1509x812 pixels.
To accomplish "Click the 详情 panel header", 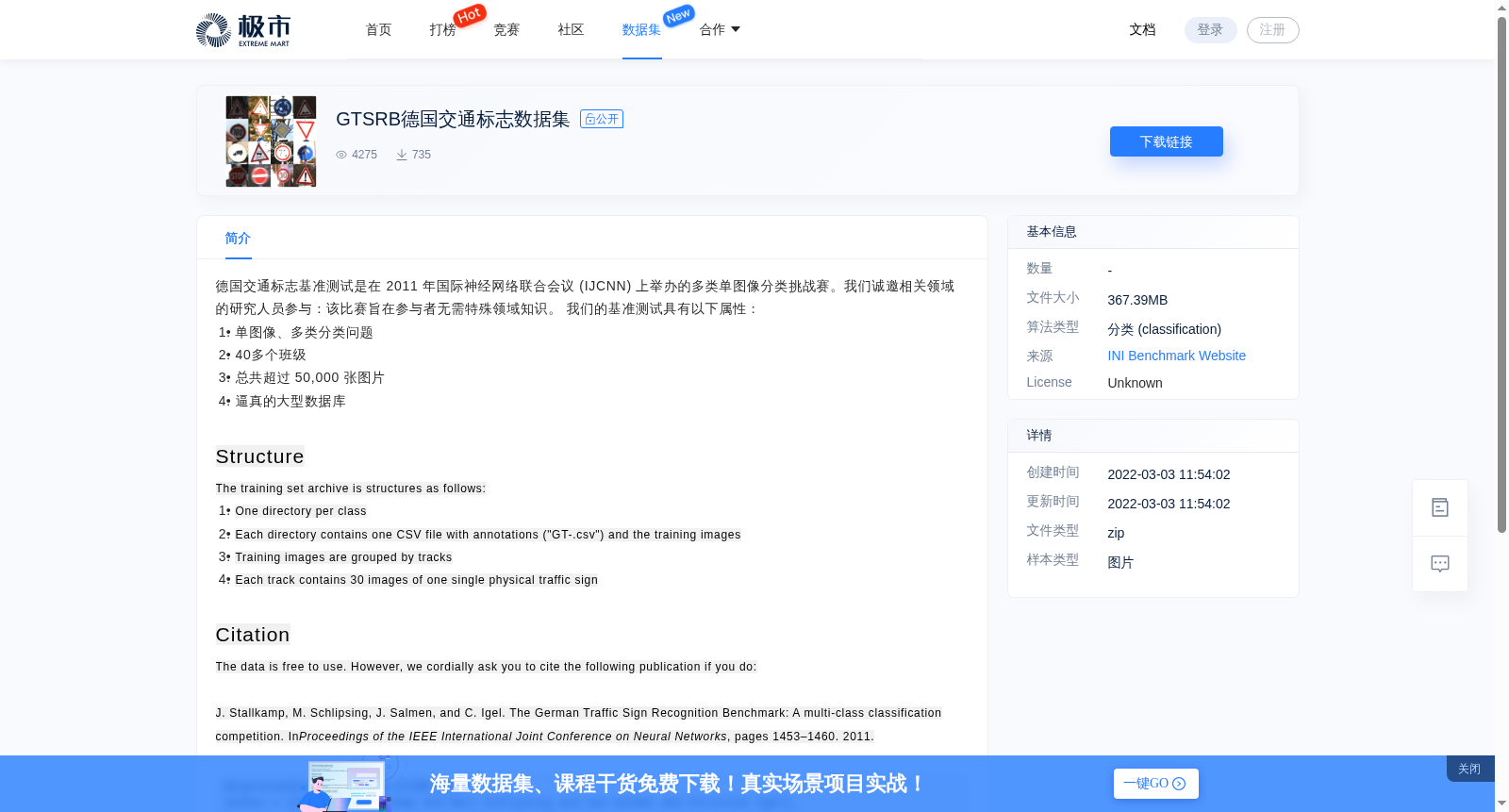I will coord(1152,436).
